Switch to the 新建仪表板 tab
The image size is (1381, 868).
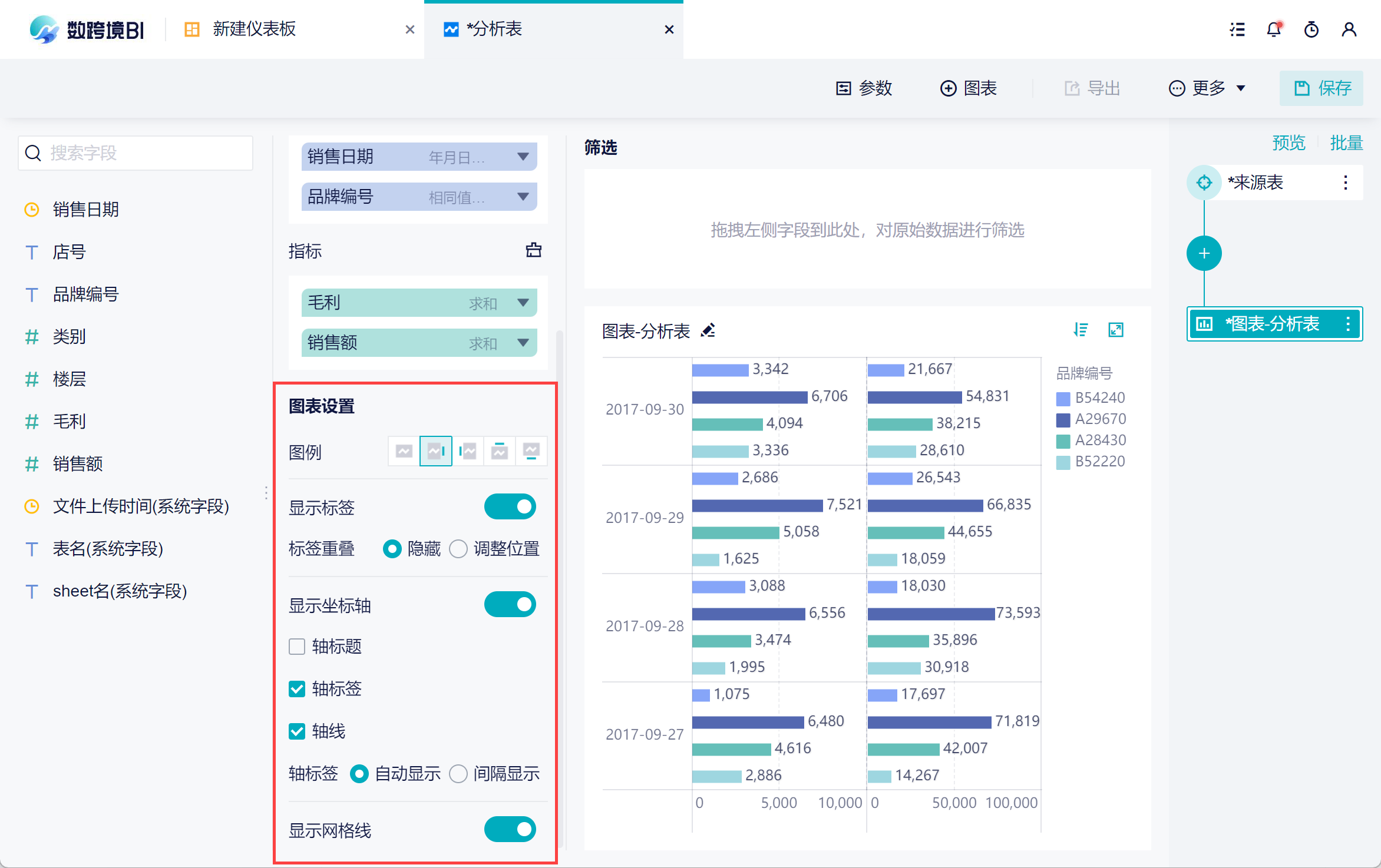point(253,29)
